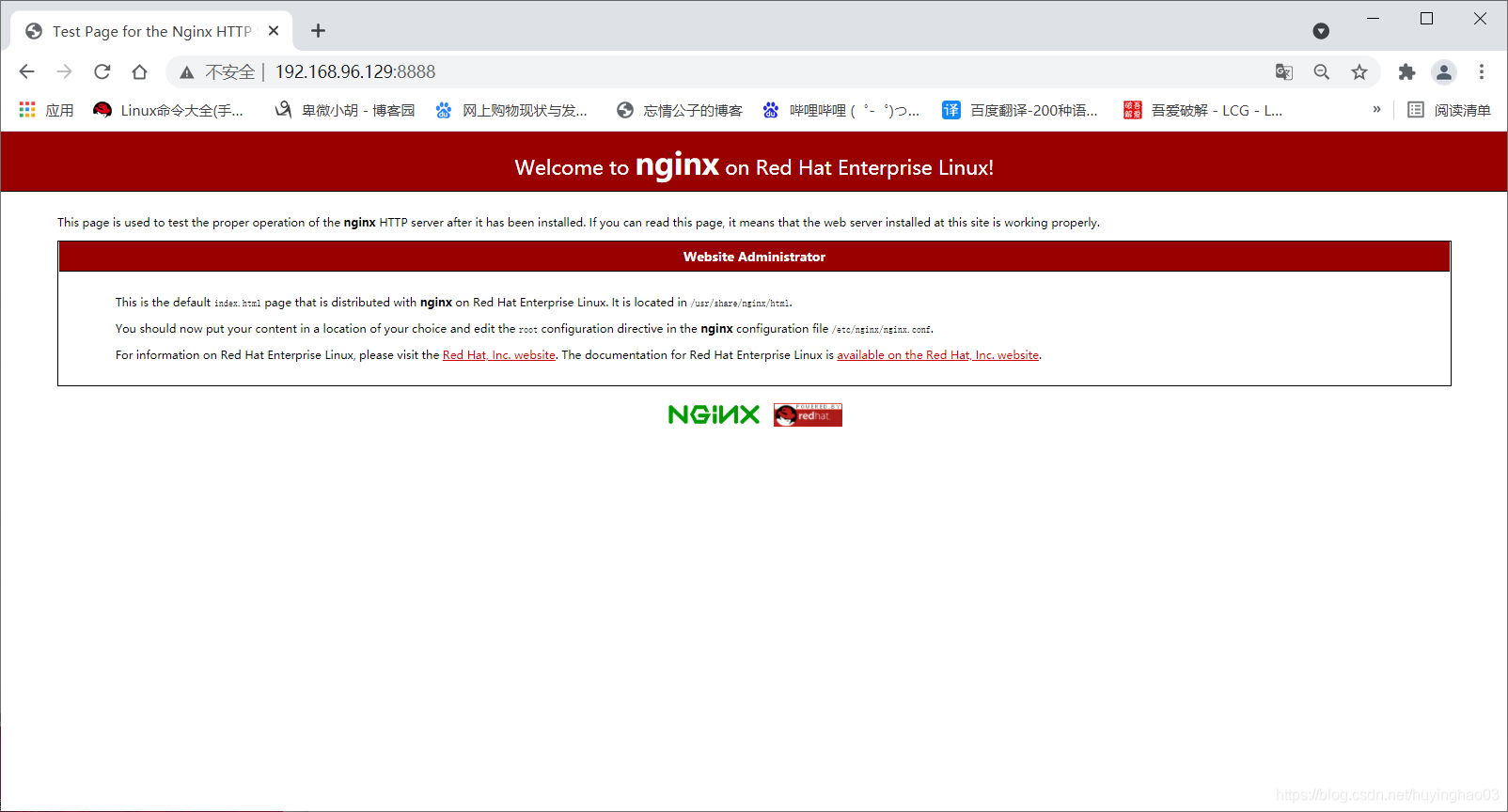Open the browser home page icon
This screenshot has width=1508, height=812.
tap(139, 71)
